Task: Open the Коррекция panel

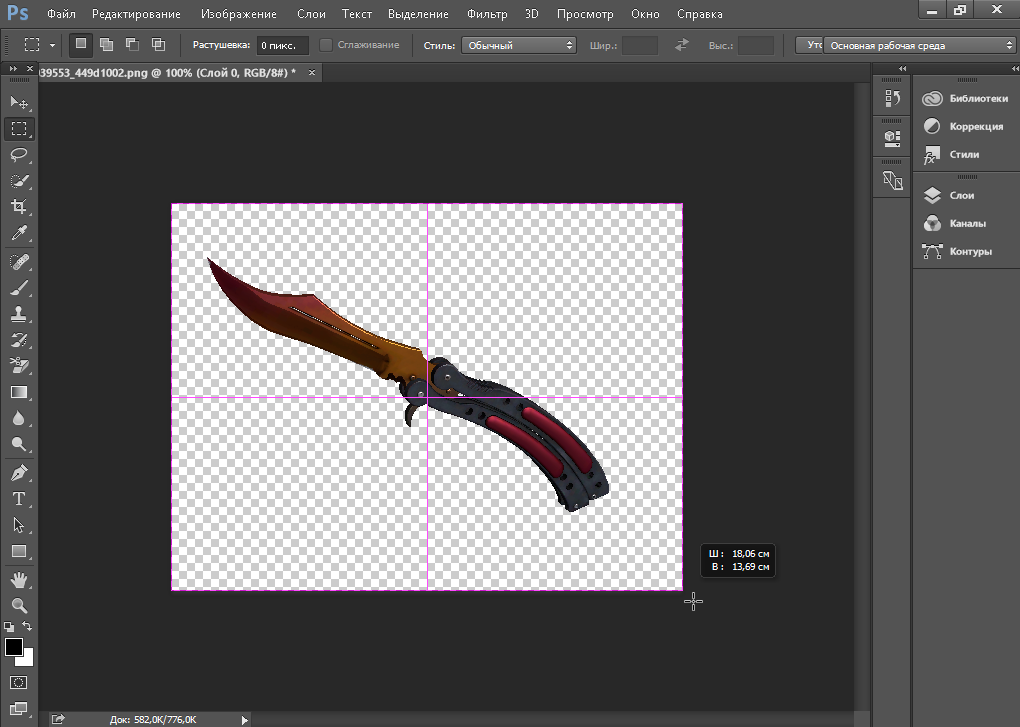Action: tap(965, 126)
